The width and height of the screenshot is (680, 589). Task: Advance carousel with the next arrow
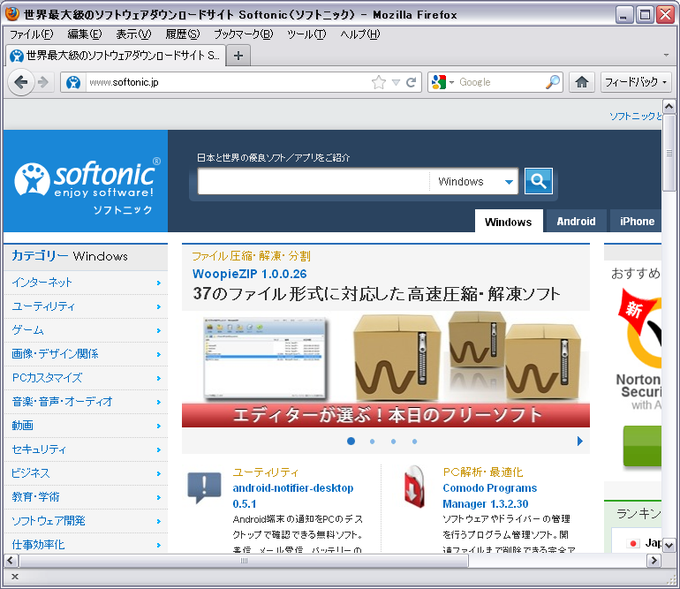[x=580, y=441]
